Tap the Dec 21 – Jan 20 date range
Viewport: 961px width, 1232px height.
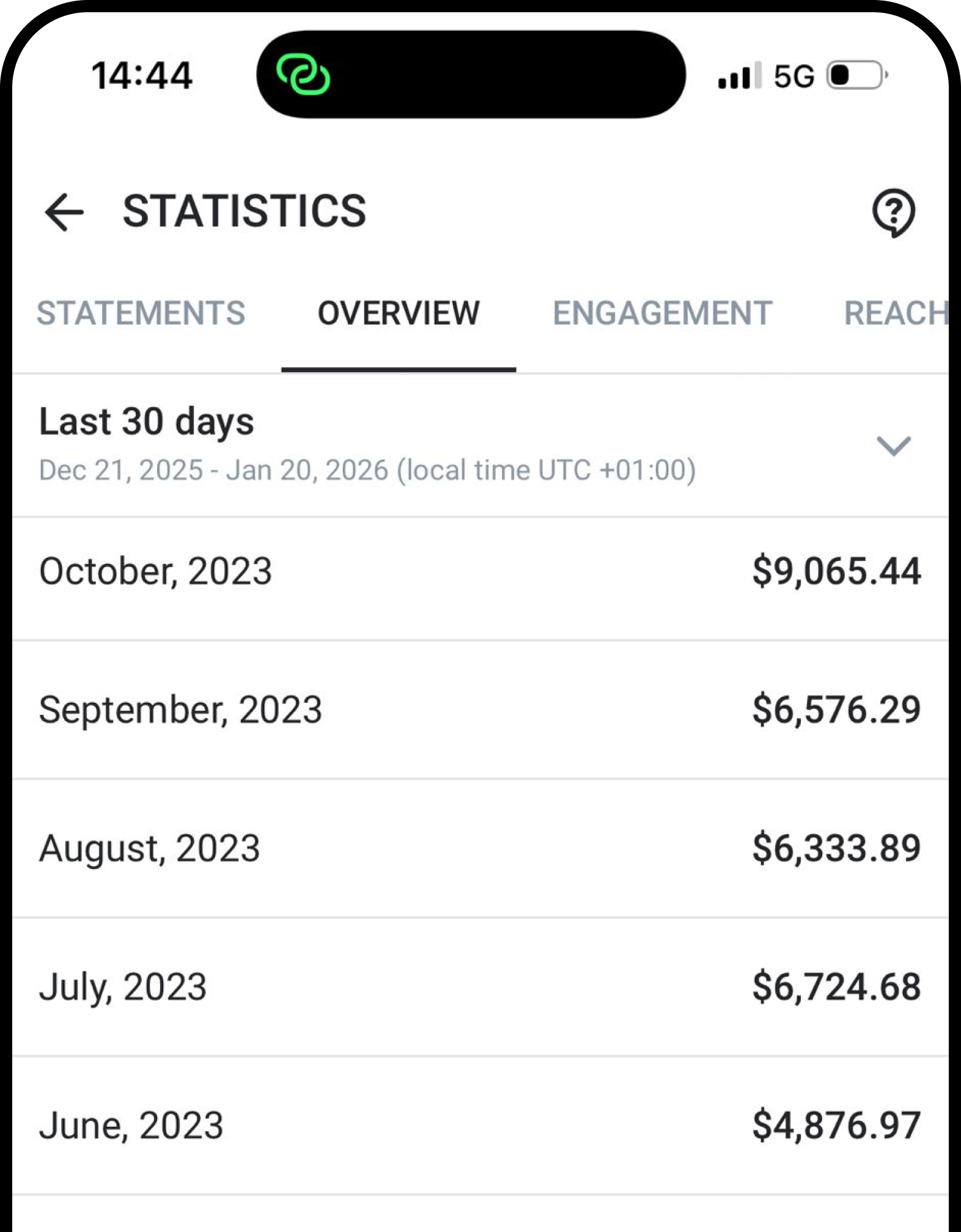pos(367,471)
